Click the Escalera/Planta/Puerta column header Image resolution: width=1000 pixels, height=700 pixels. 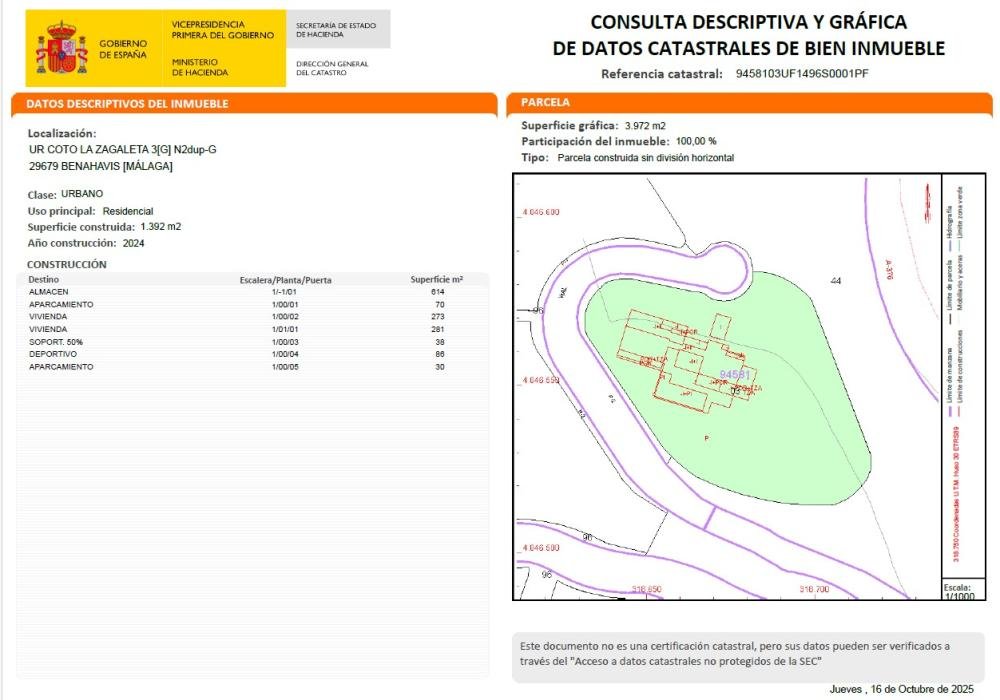(x=285, y=280)
